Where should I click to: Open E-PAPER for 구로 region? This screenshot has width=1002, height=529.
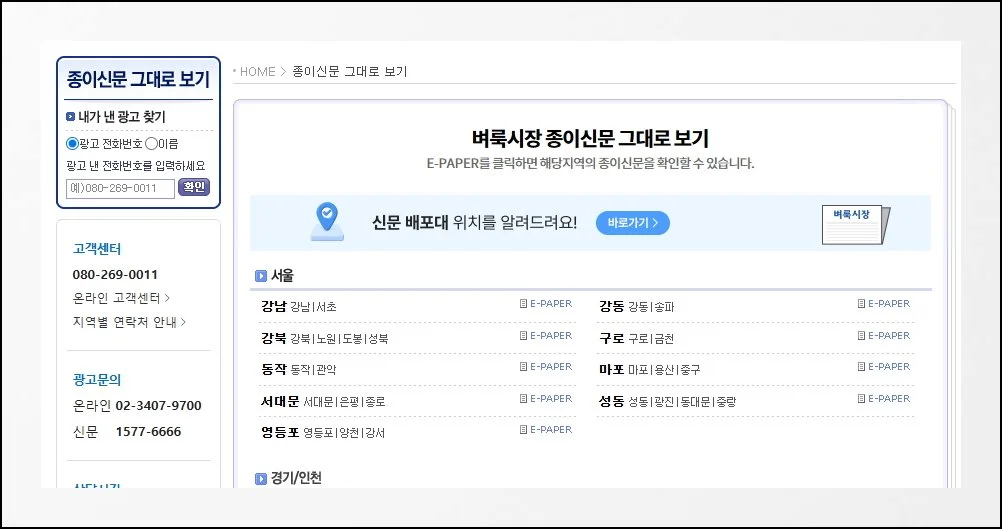coord(884,335)
